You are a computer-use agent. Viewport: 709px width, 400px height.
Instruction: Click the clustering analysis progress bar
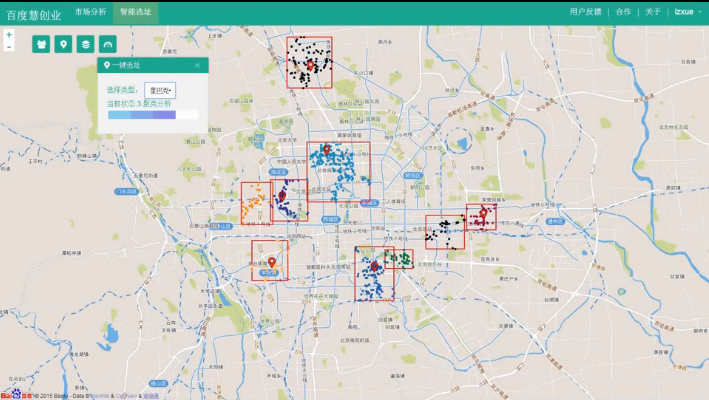tap(141, 116)
